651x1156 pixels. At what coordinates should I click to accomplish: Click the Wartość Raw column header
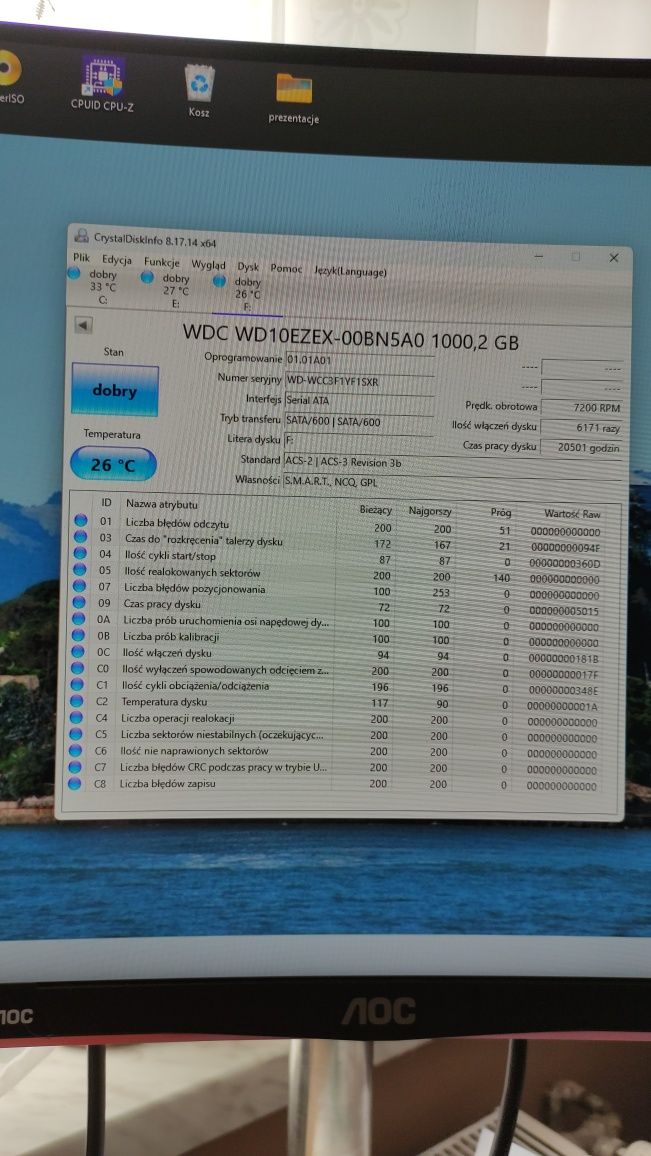(x=572, y=513)
